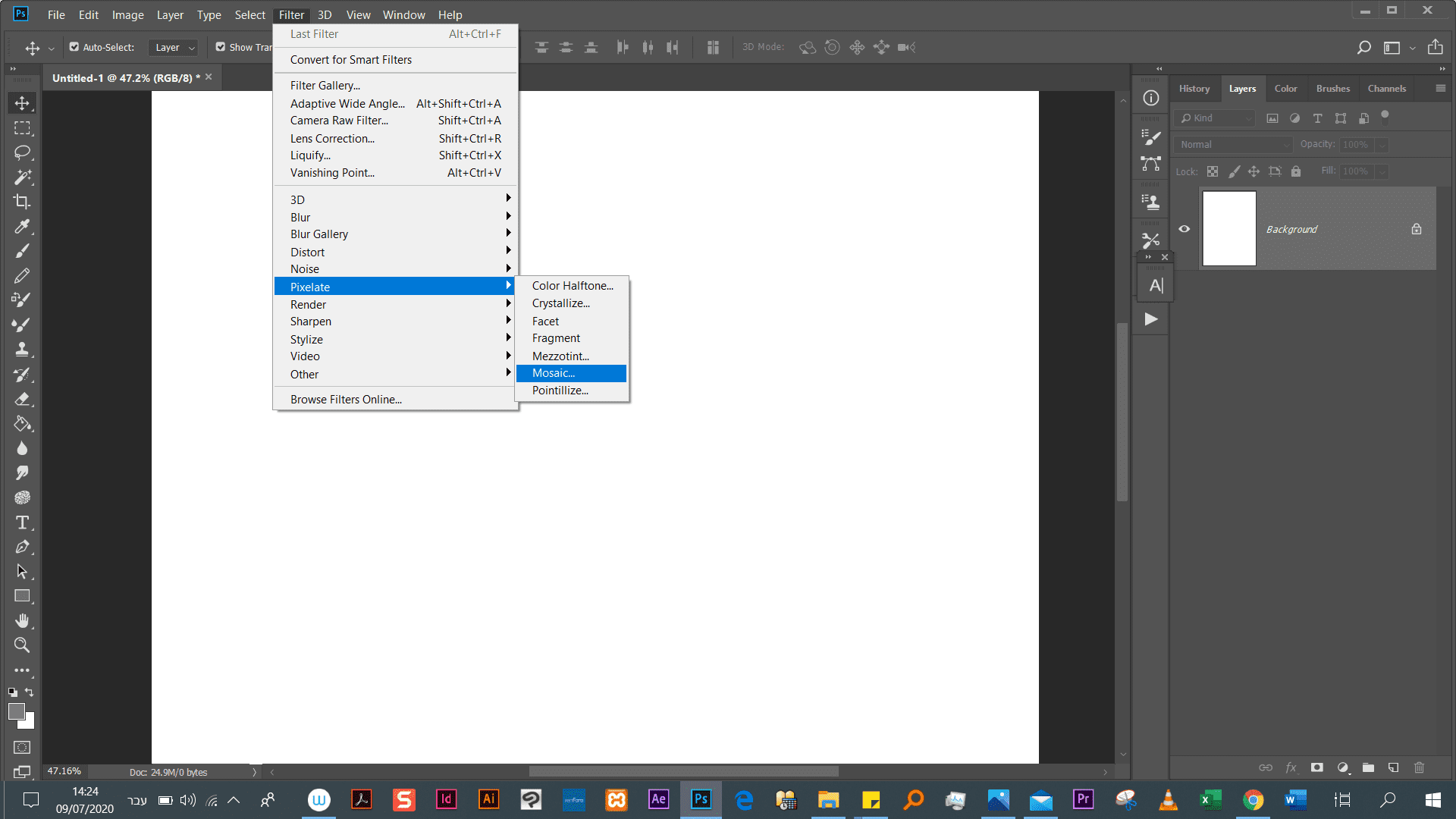This screenshot has width=1456, height=819.
Task: Select the Magic Wand tool
Action: pos(22,177)
